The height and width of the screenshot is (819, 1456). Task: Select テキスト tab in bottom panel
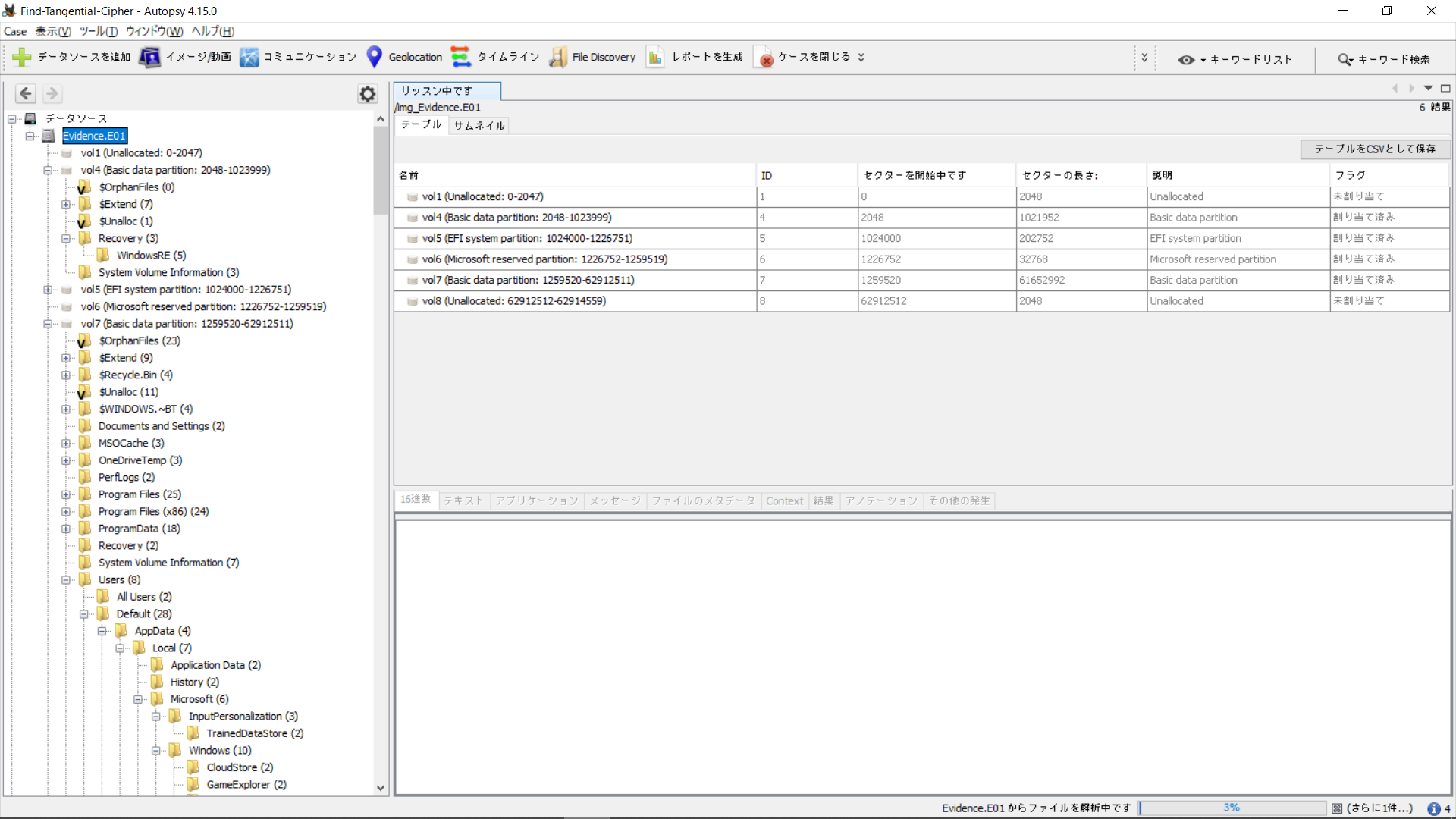463,500
